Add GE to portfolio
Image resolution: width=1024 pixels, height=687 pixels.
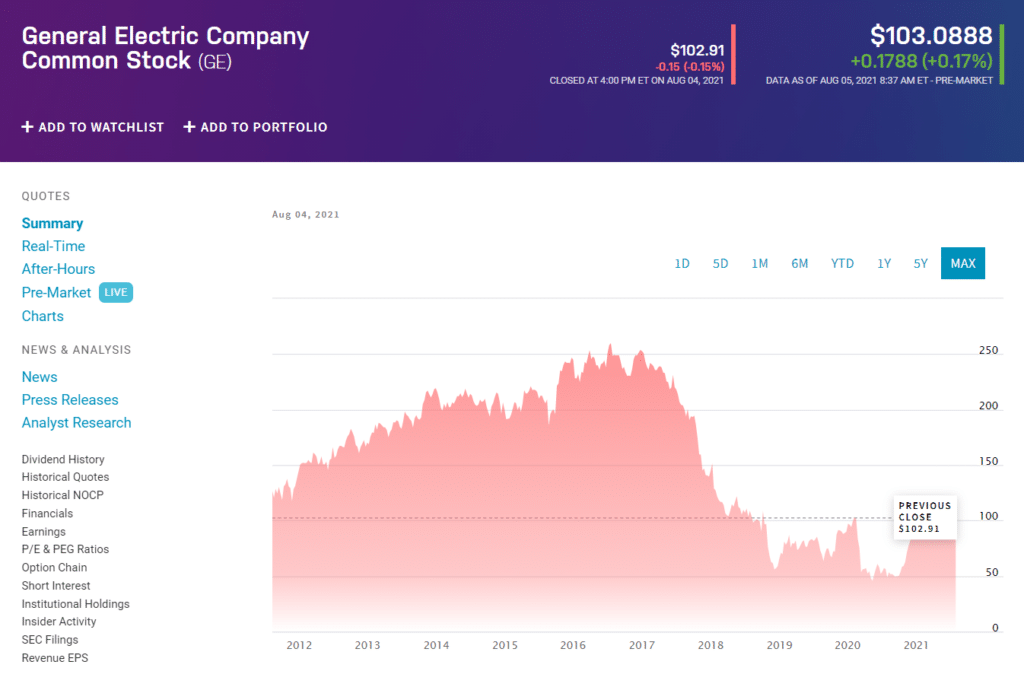255,127
